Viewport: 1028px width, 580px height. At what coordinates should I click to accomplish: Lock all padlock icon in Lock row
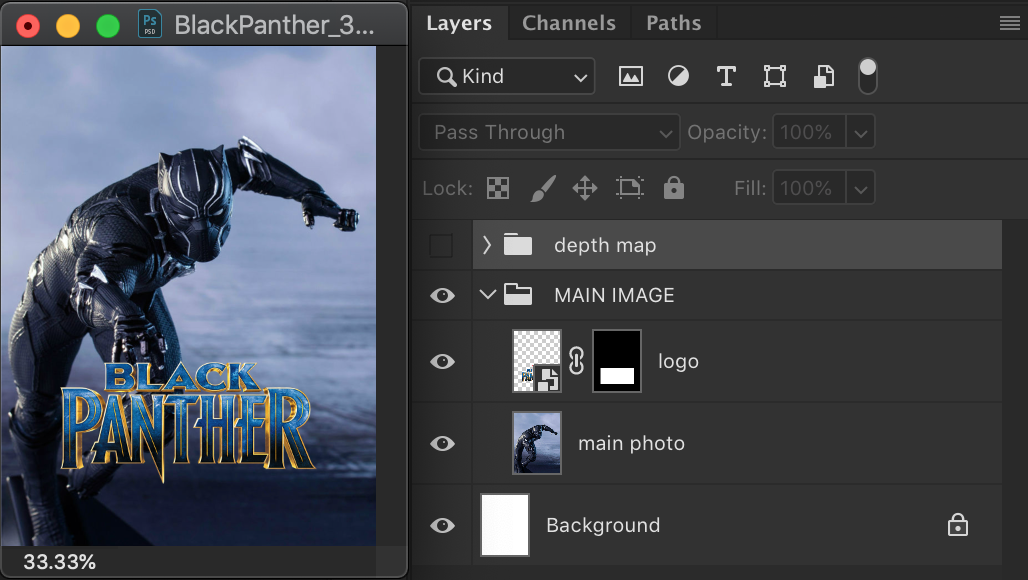(x=674, y=188)
